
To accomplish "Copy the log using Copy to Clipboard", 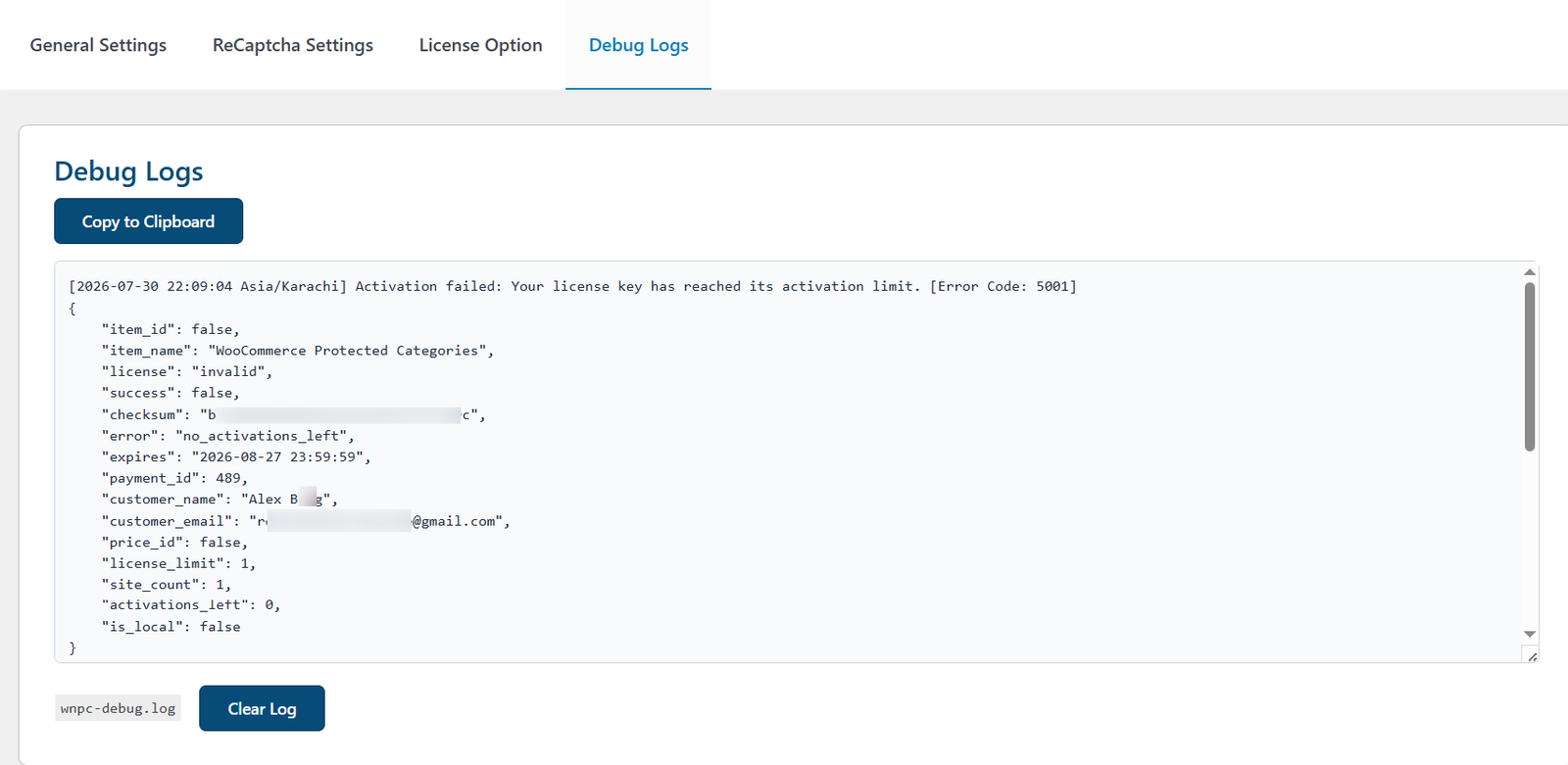I will click(x=148, y=221).
